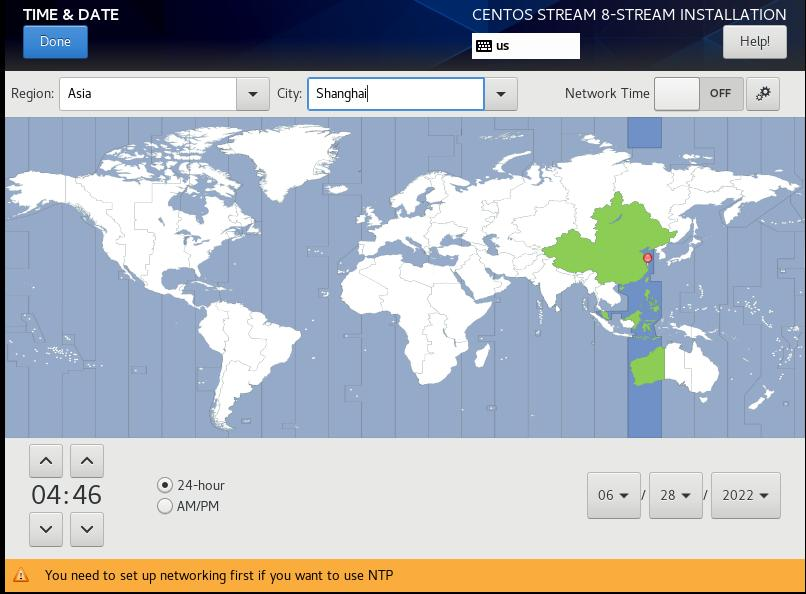Decrease the hours with down arrow
Screen dimensions: 806x594
tap(46, 529)
